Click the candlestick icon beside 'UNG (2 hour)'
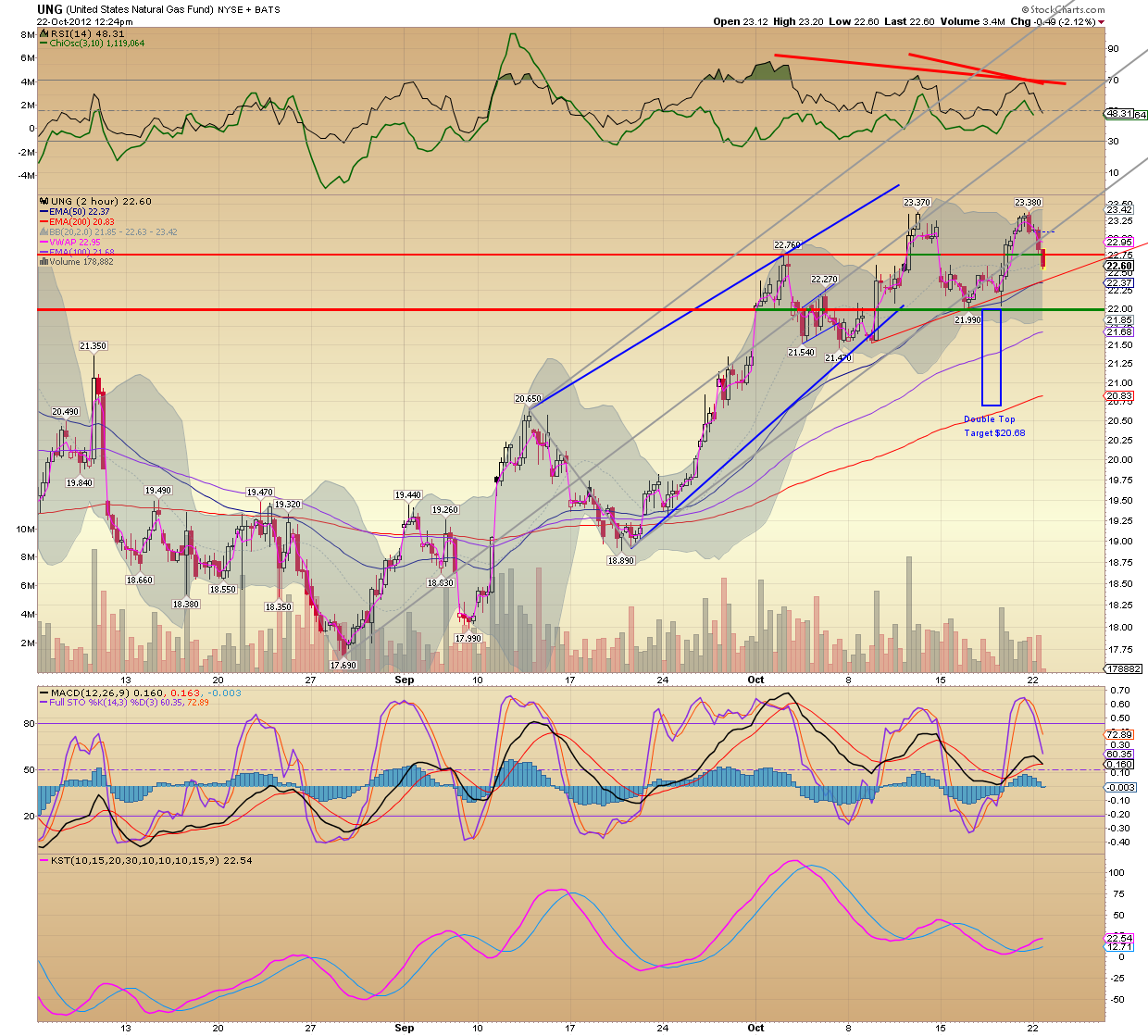The height and width of the screenshot is (1036, 1148). point(43,201)
